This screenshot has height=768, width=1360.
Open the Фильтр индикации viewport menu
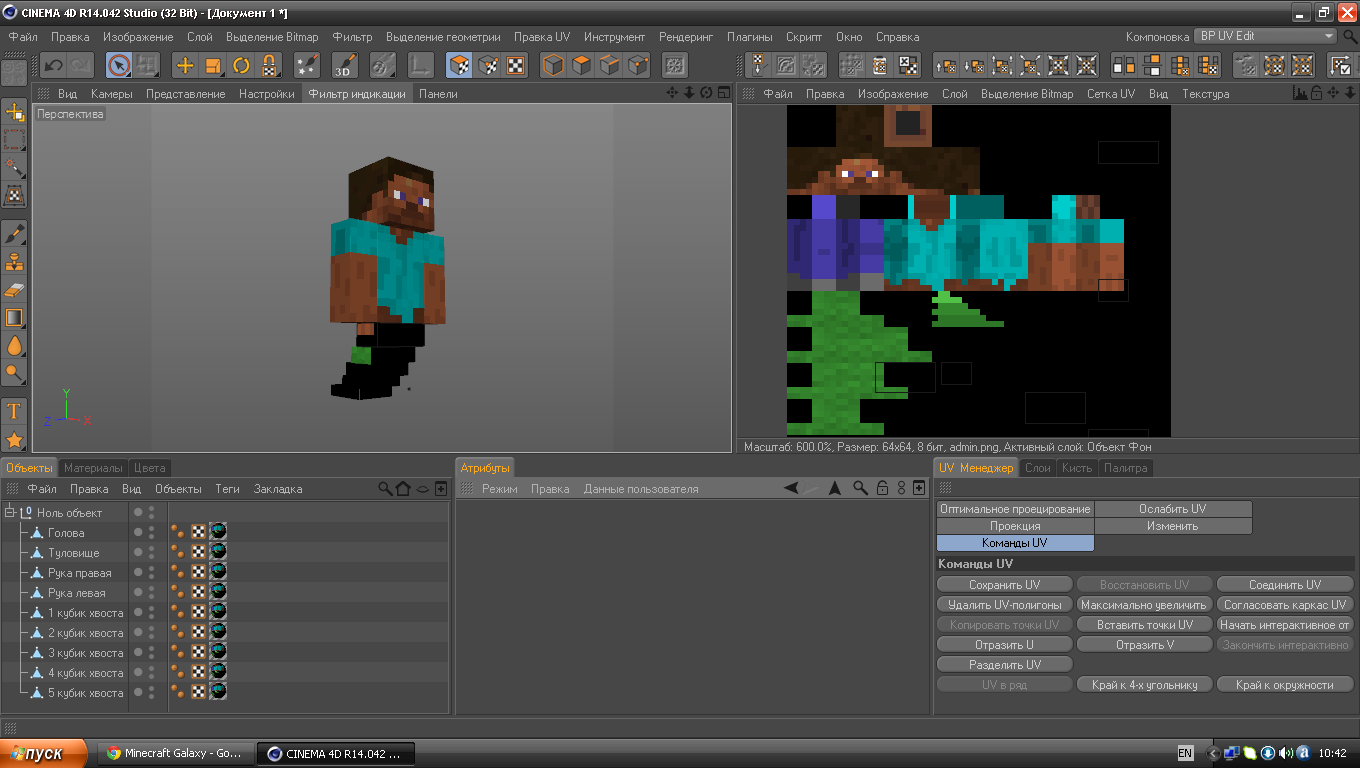[357, 94]
